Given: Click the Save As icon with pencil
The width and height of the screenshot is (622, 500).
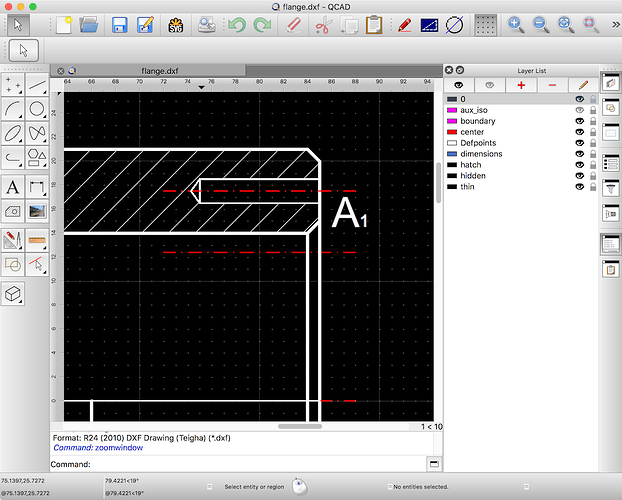Looking at the screenshot, I should tap(145, 25).
